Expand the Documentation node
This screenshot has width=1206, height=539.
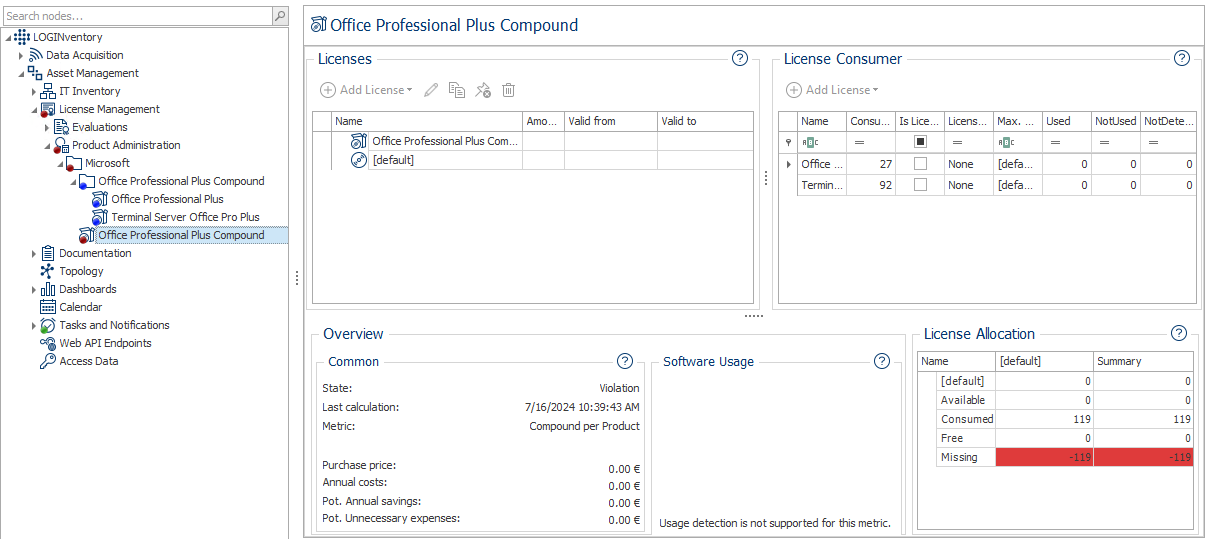point(34,253)
